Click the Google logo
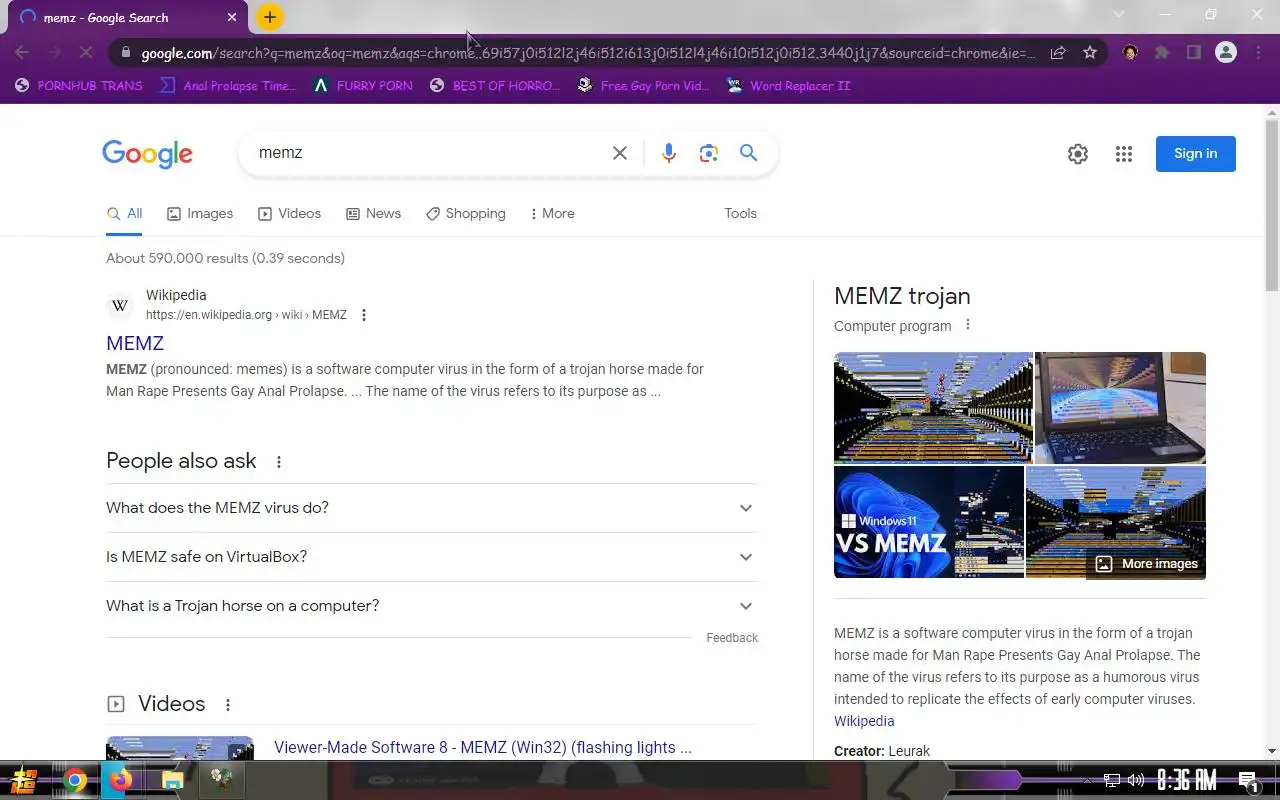Viewport: 1280px width, 800px height. click(147, 153)
